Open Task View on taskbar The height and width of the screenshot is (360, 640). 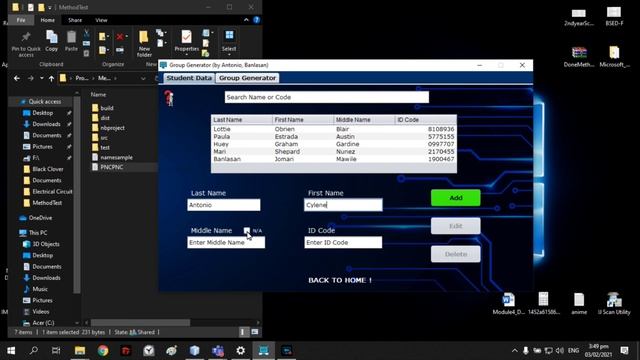coord(56,350)
